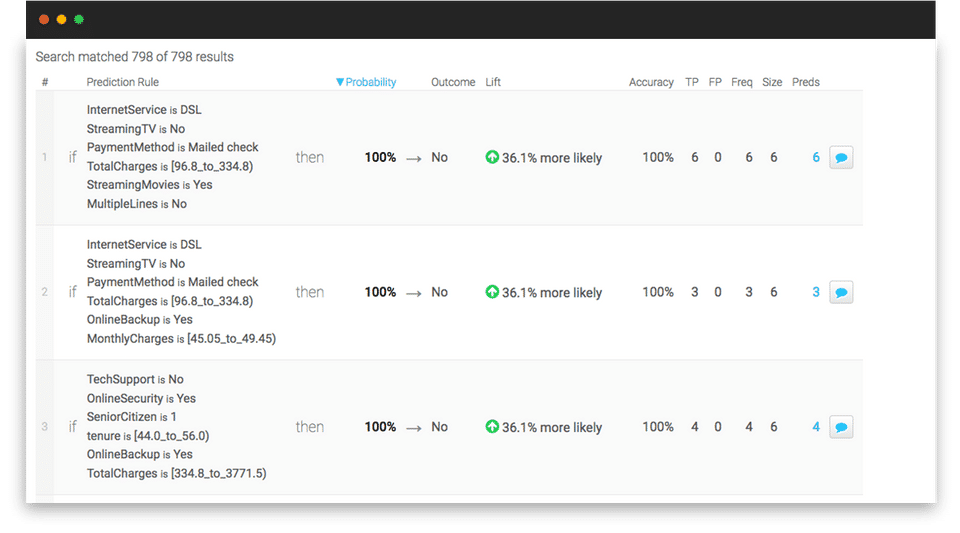The height and width of the screenshot is (533, 960).
Task: Click the FP column header
Action: point(715,82)
